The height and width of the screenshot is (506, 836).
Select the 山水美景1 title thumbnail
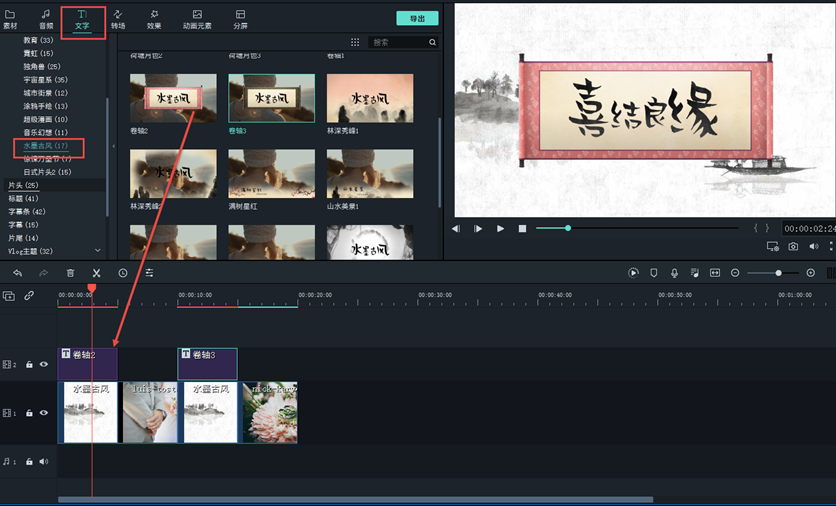pyautogui.click(x=370, y=174)
